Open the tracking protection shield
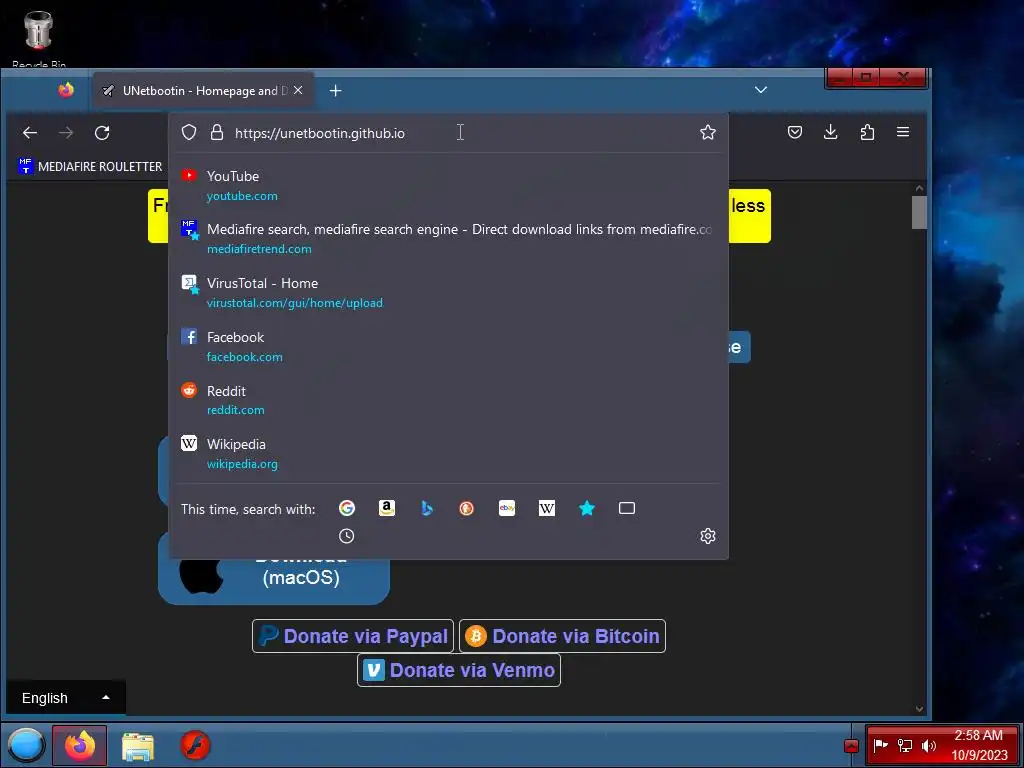Viewport: 1024px width, 768px height. point(189,133)
